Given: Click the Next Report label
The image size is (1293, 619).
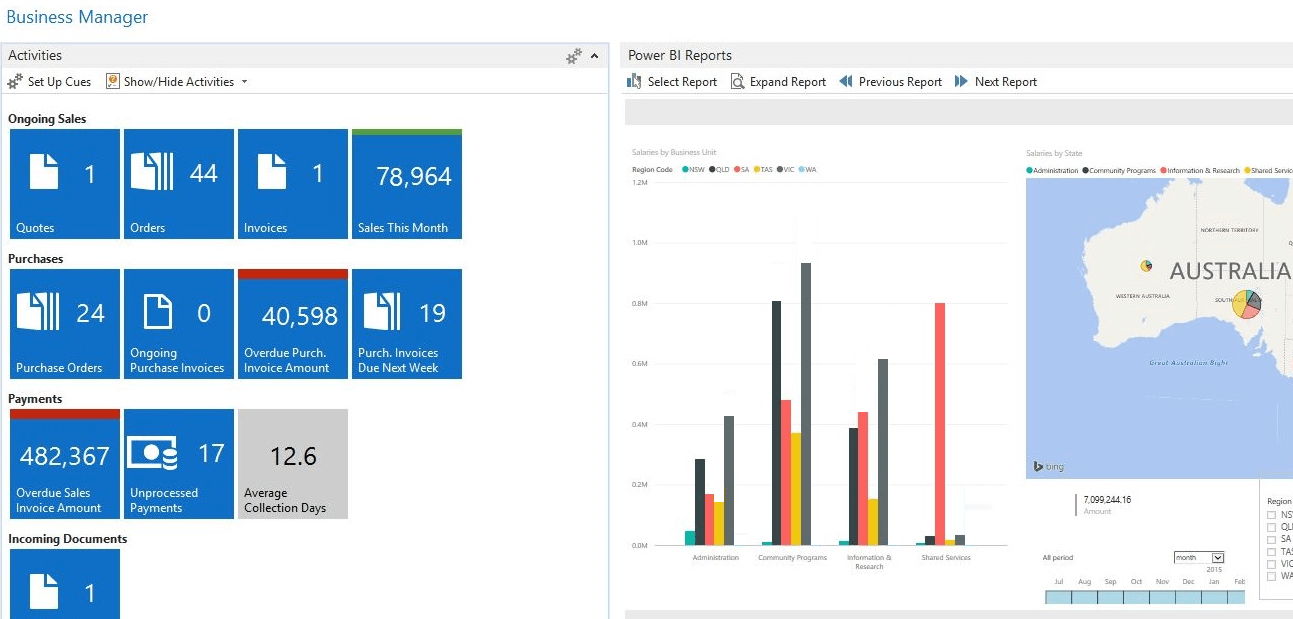Looking at the screenshot, I should click(x=1006, y=82).
